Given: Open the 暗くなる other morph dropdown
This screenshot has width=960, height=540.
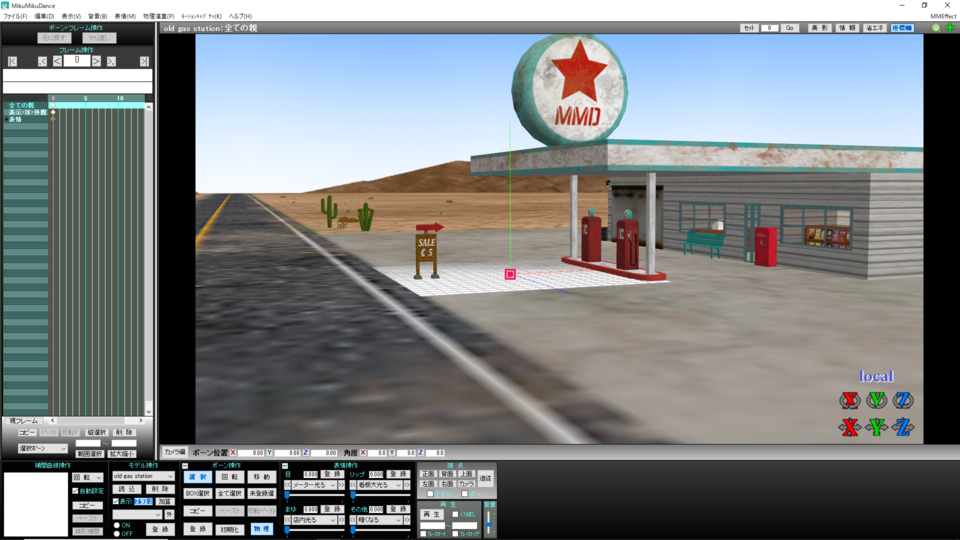Looking at the screenshot, I should (380, 520).
